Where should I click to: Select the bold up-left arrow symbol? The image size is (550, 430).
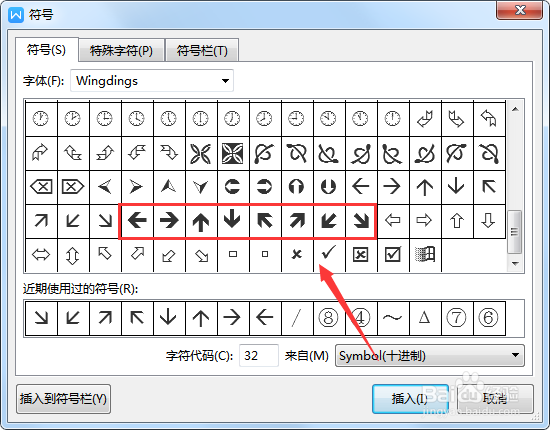click(265, 221)
